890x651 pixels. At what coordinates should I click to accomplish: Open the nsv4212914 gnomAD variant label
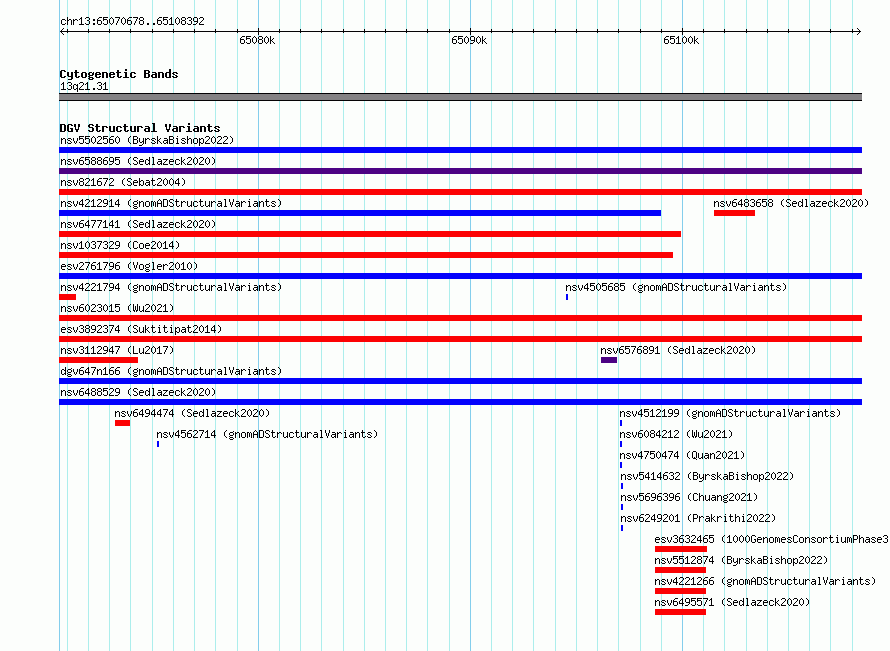[171, 203]
